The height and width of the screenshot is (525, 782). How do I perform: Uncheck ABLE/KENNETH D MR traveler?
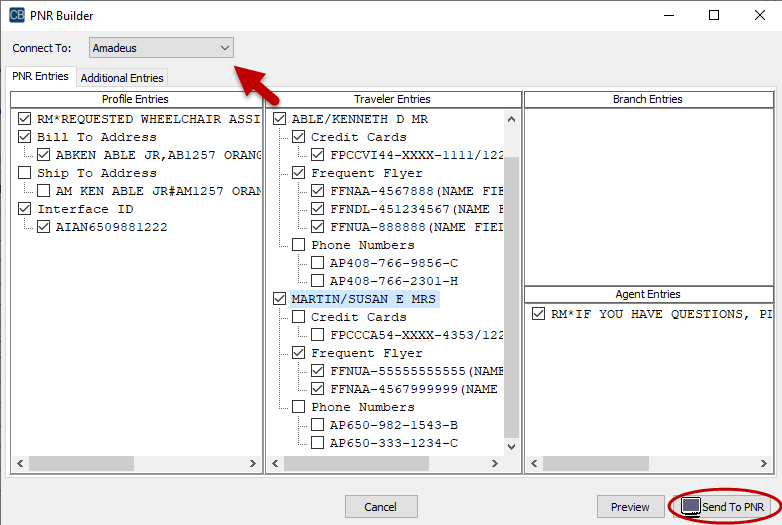tap(280, 119)
